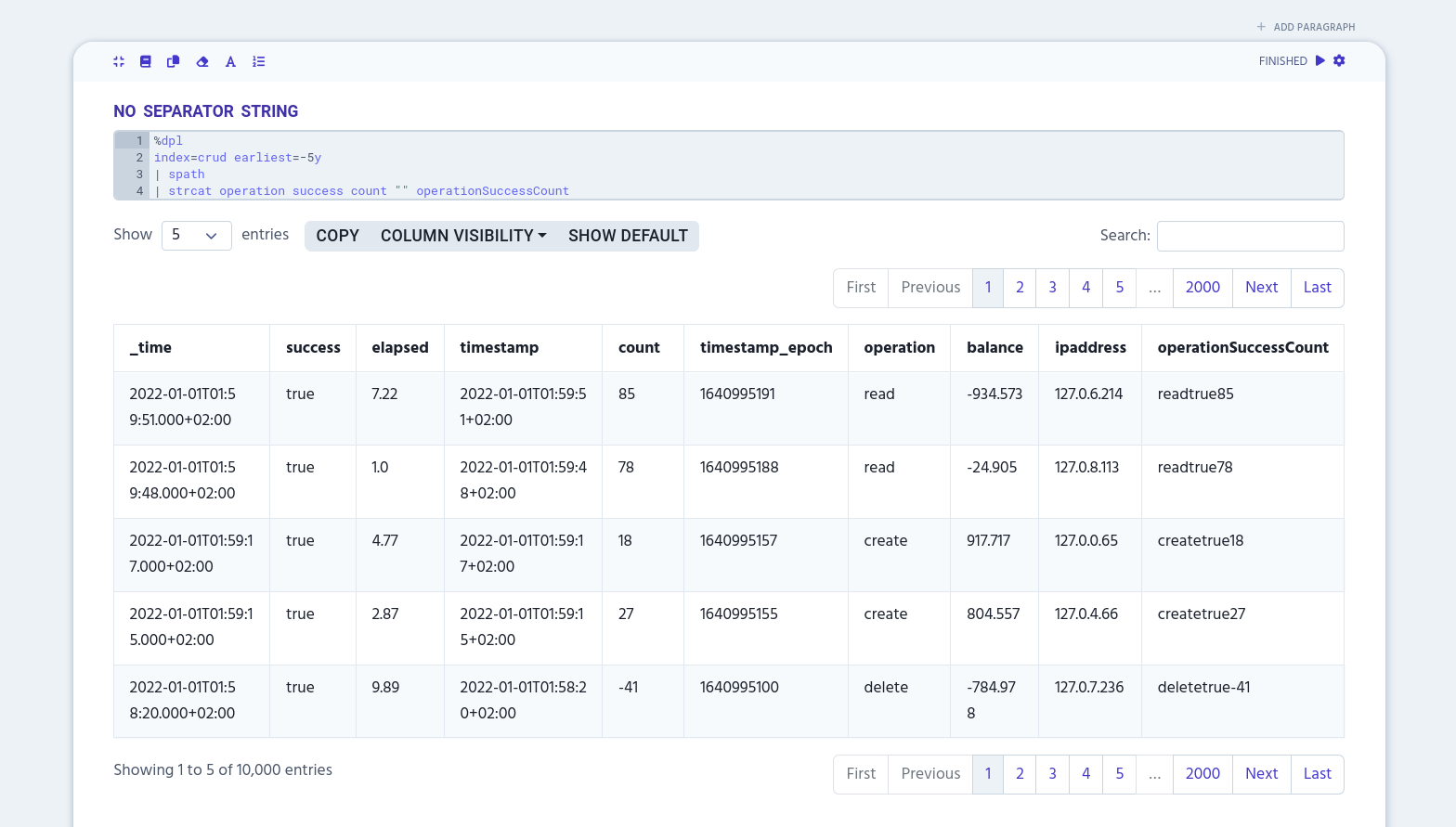Click the copy/clone paragraph icon

point(173,61)
